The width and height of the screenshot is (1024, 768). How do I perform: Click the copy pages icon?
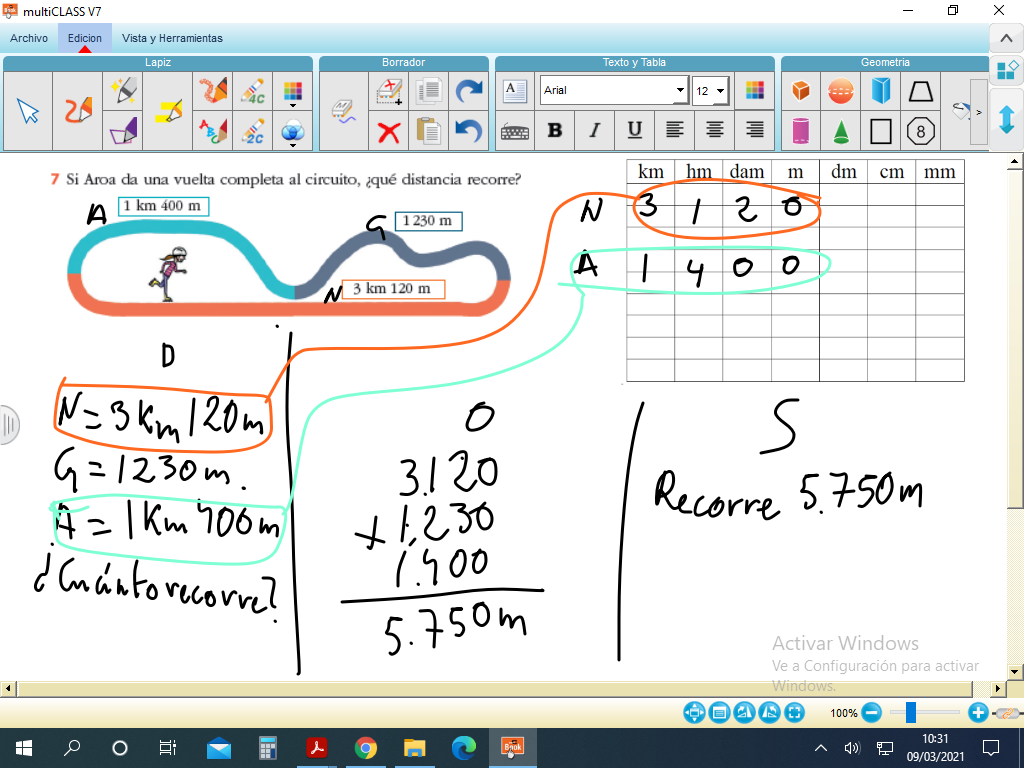point(428,91)
